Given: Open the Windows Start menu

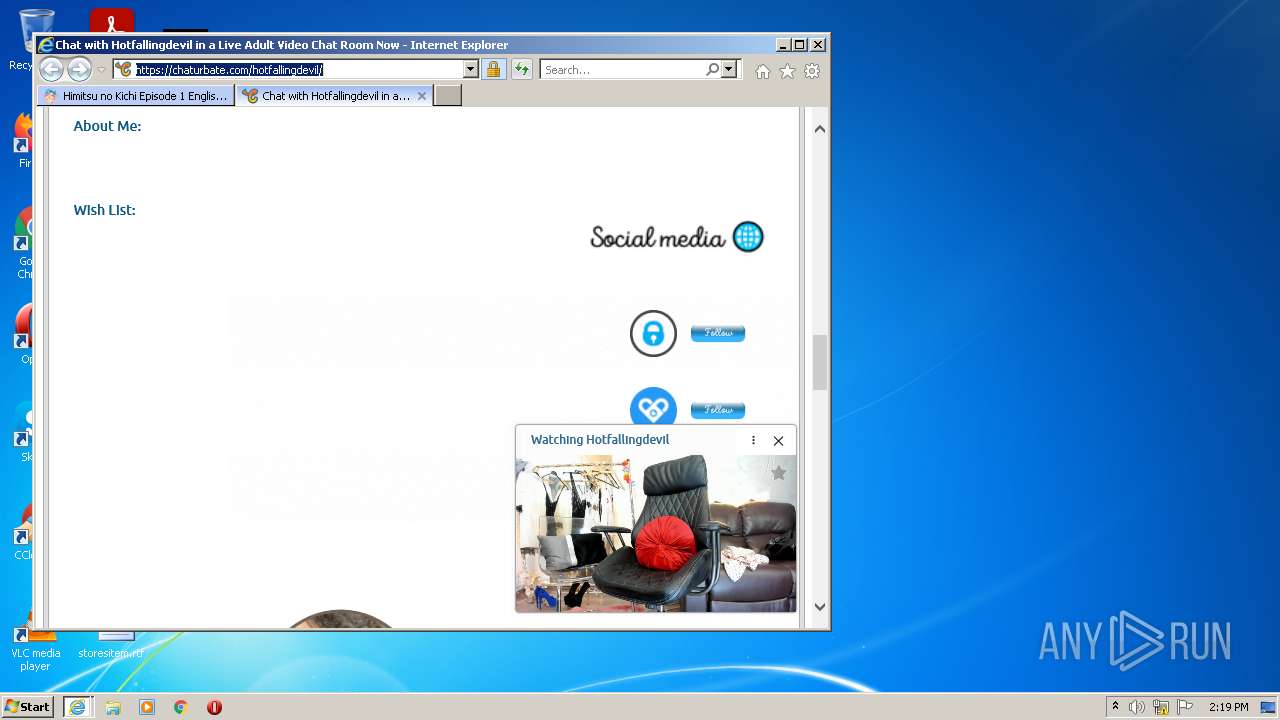Looking at the screenshot, I should click(28, 706).
